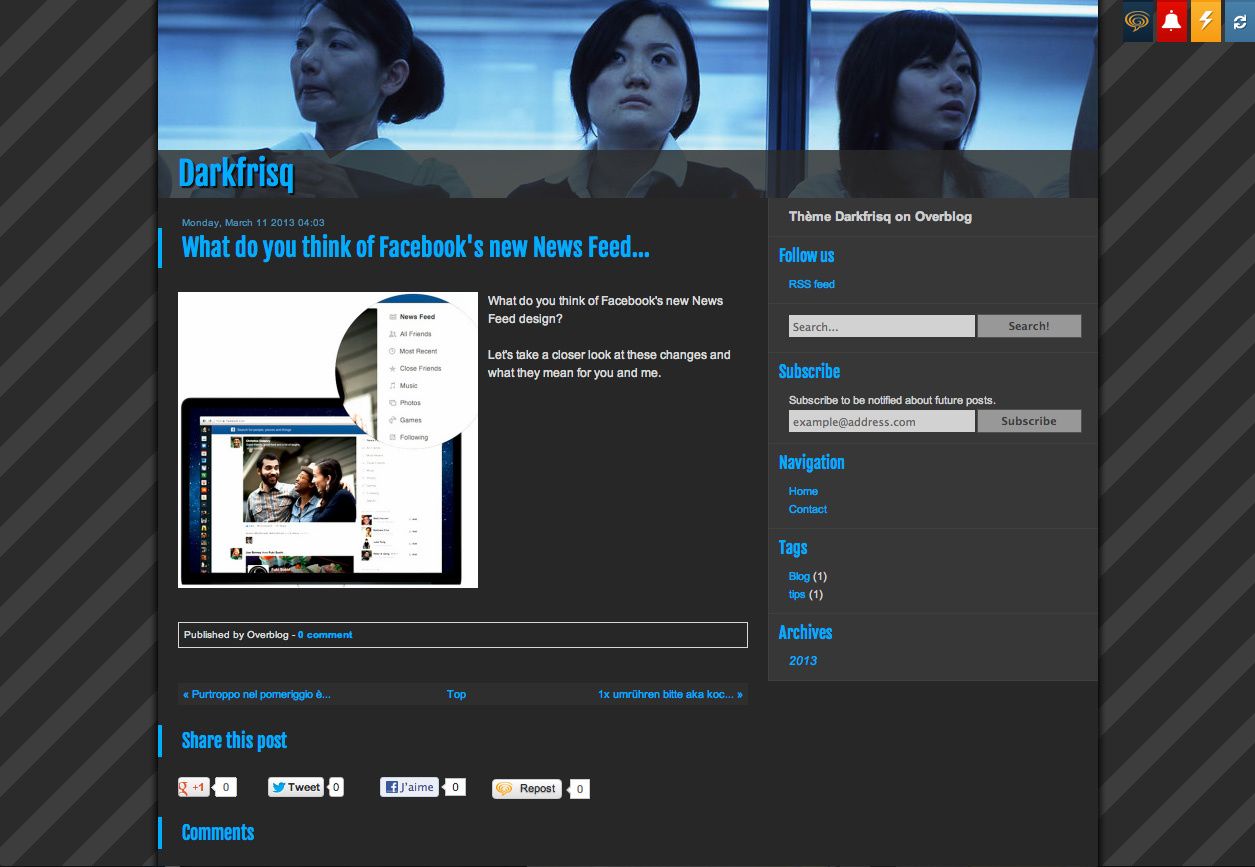Screen dimensions: 1255x867
Task: Click the Search! button
Action: 1029,326
